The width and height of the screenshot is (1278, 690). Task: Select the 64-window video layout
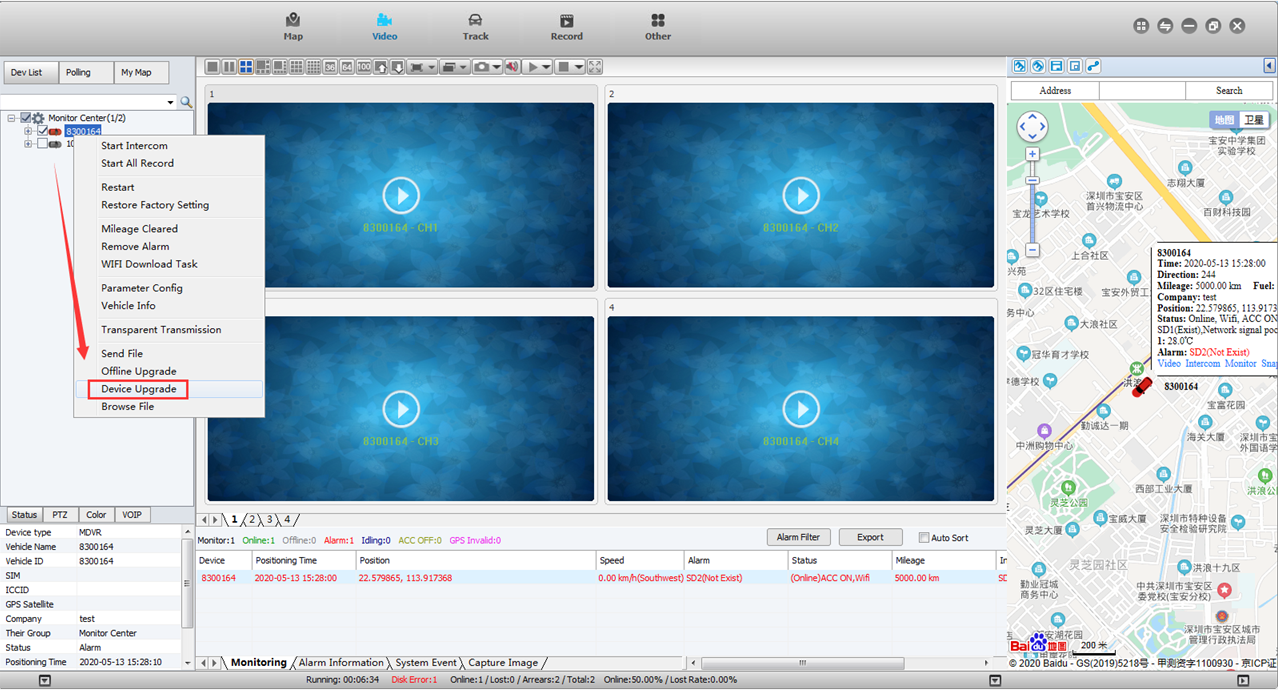[x=347, y=67]
